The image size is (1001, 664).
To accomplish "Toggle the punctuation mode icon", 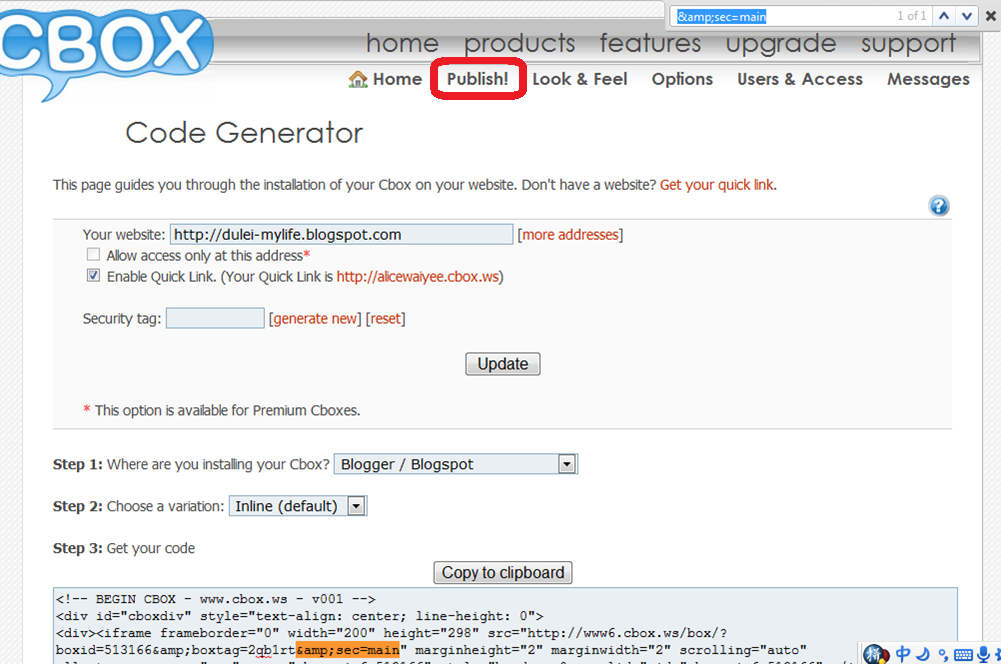I will (x=943, y=654).
